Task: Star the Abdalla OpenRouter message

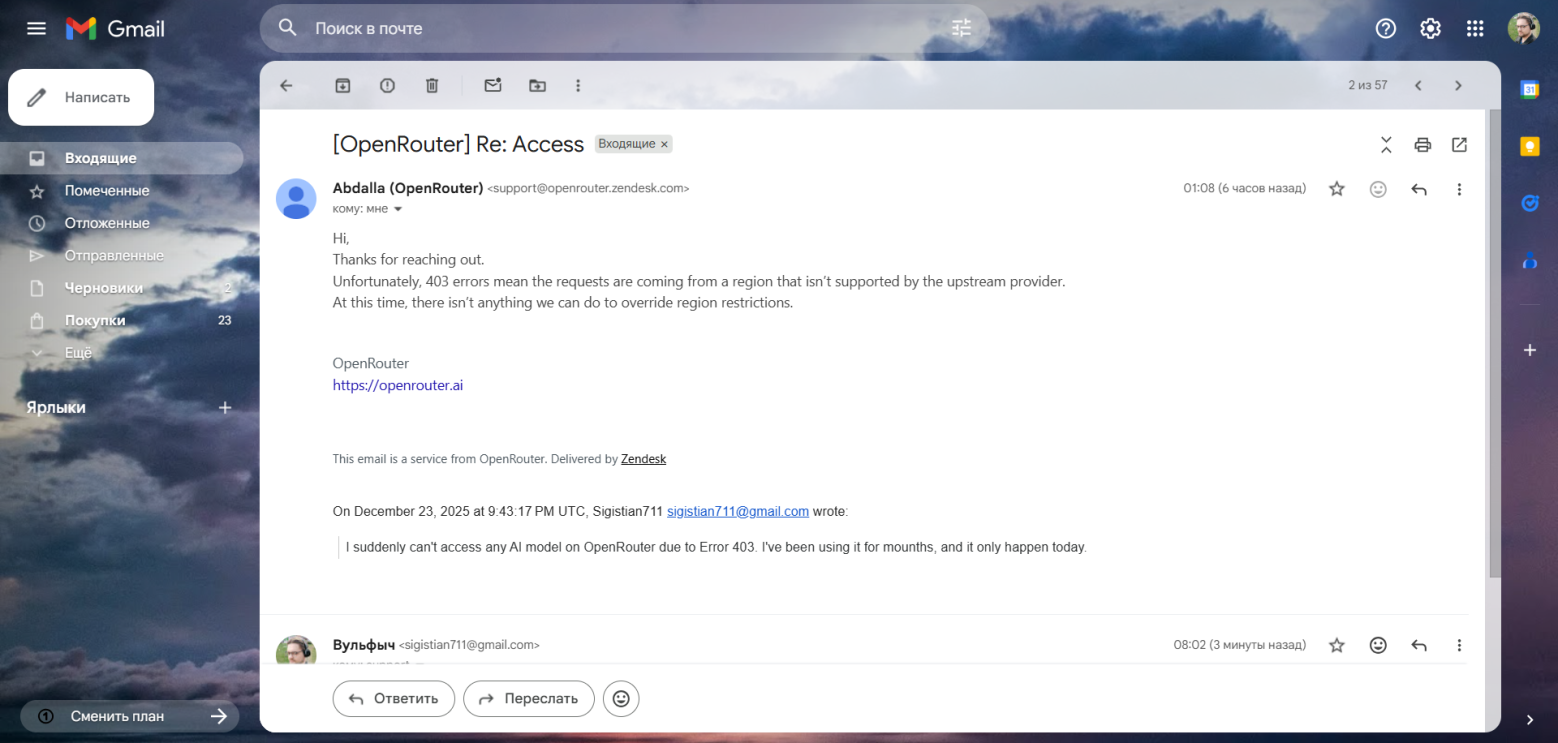Action: pyautogui.click(x=1337, y=189)
